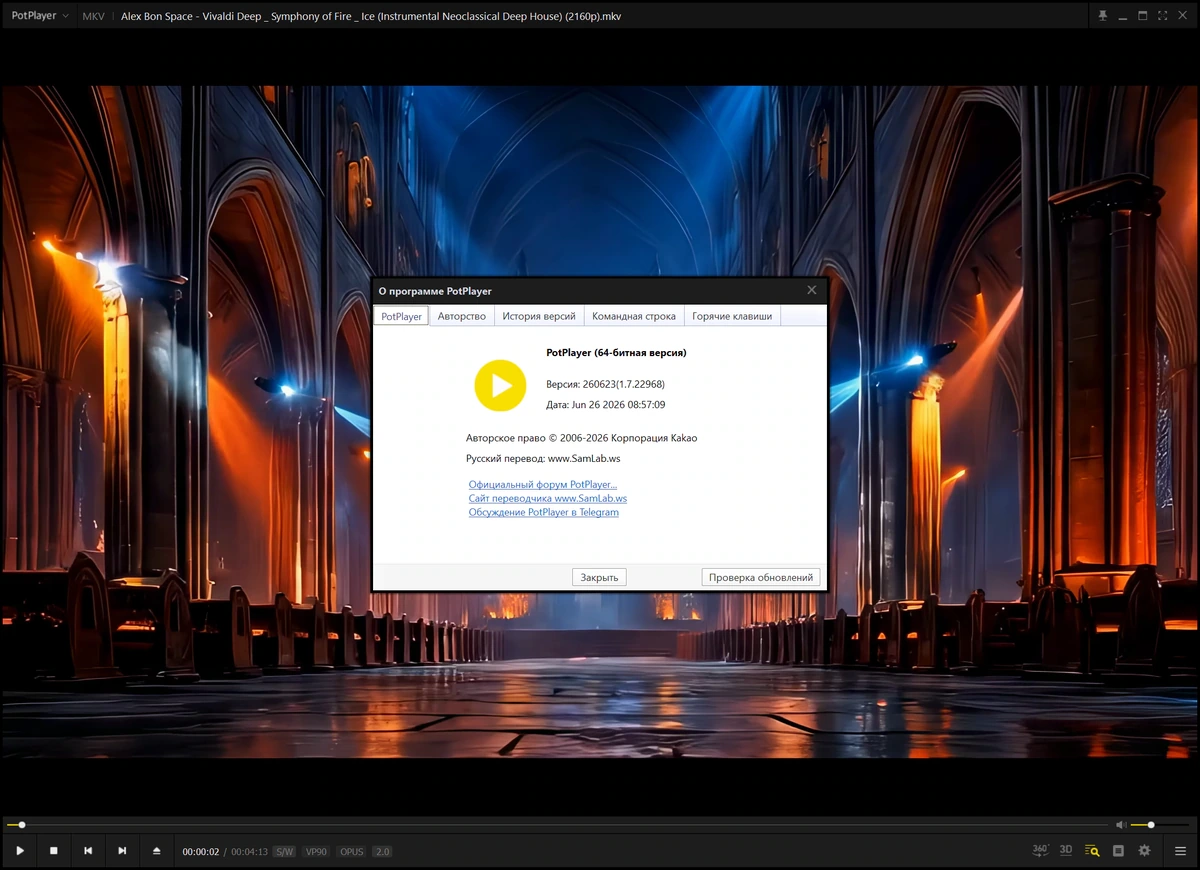This screenshot has width=1200, height=870.
Task: Click the Проверка обновлений button
Action: (761, 577)
